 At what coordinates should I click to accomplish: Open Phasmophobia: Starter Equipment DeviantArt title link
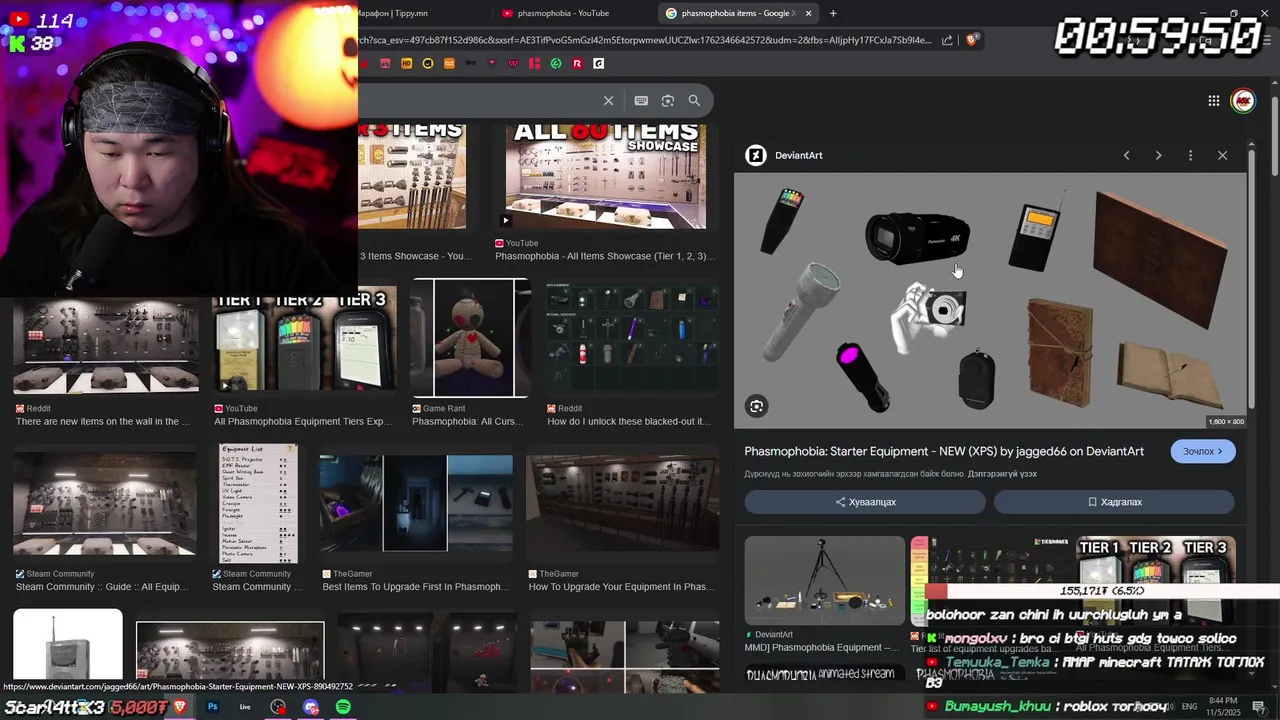(x=944, y=452)
